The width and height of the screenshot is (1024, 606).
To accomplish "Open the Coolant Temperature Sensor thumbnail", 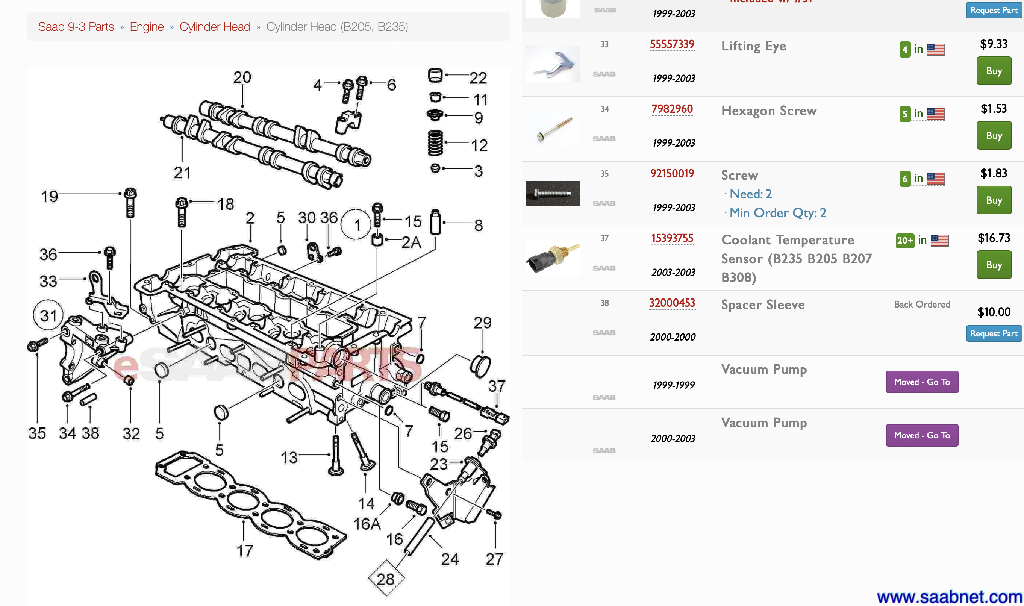I will (x=552, y=259).
